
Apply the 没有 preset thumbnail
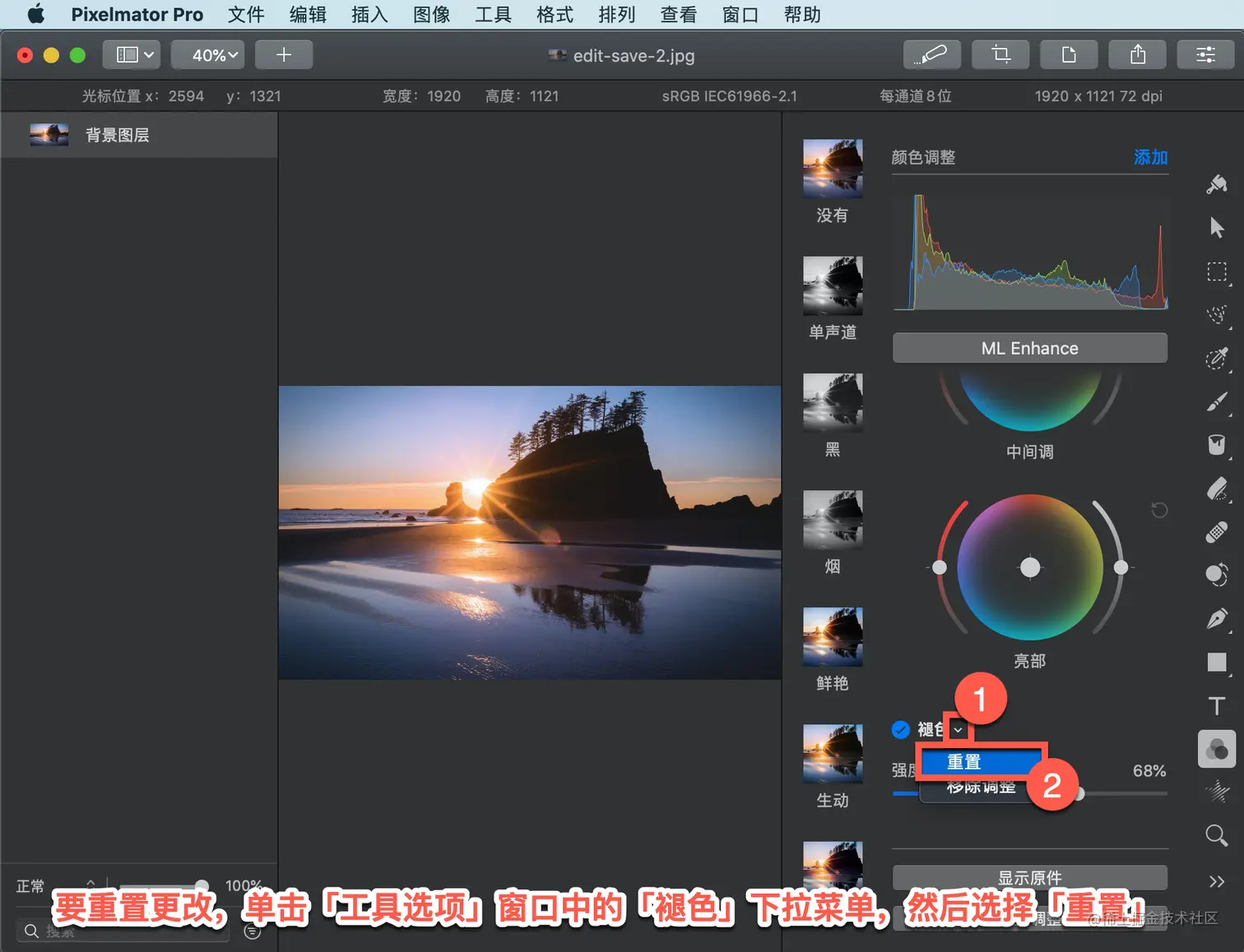point(833,169)
